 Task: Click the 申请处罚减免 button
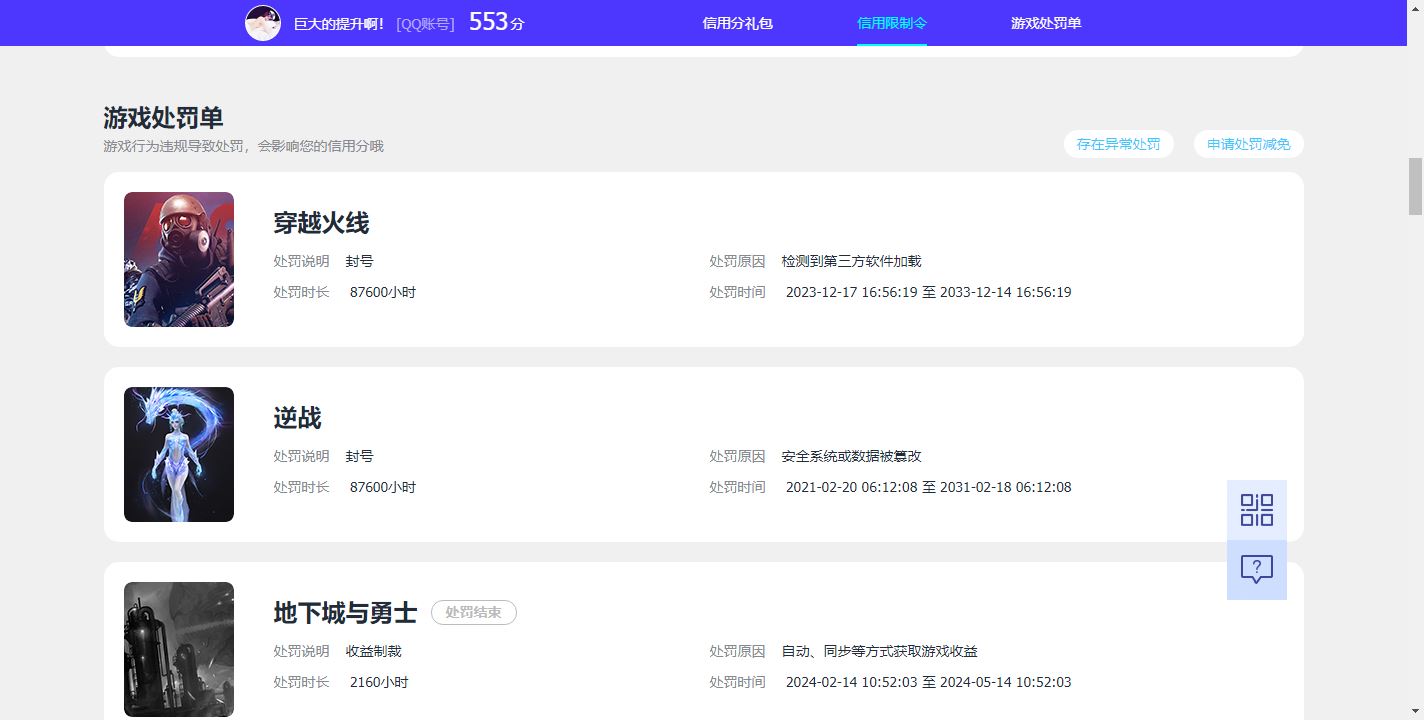(1247, 143)
